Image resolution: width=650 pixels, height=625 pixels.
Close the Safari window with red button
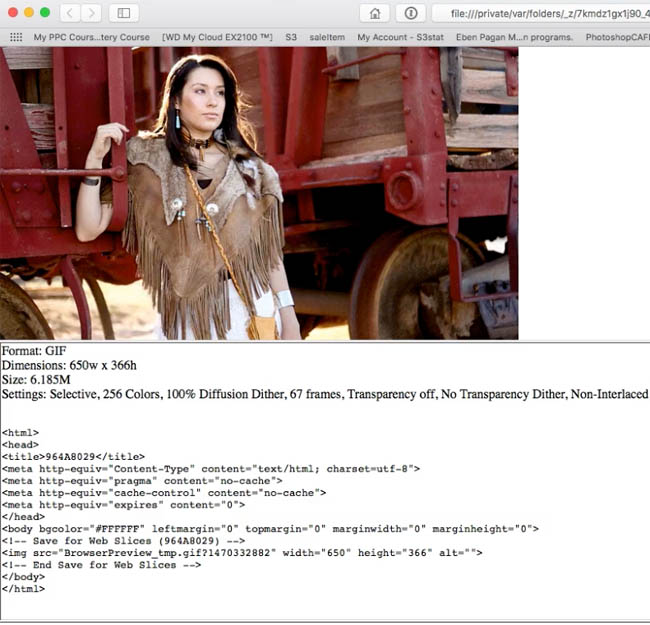click(x=13, y=13)
